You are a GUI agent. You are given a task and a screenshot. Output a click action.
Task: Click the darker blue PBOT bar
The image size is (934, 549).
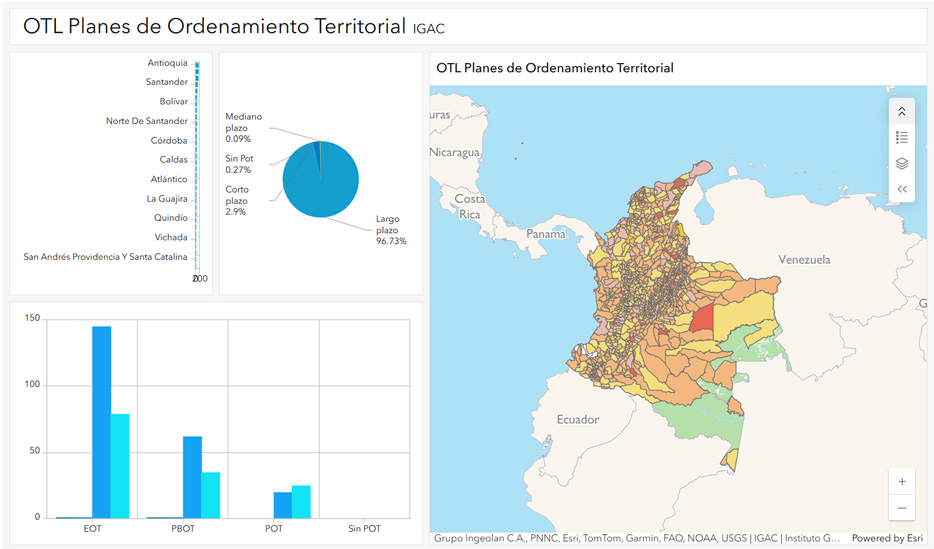pyautogui.click(x=192, y=476)
